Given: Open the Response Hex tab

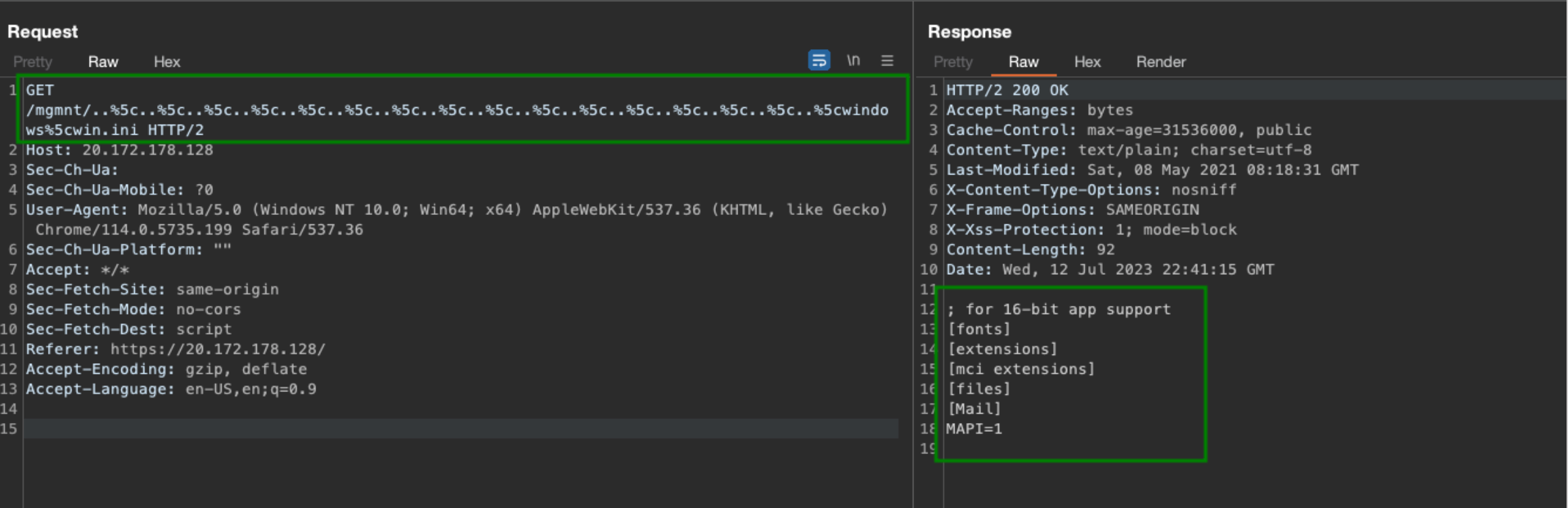Looking at the screenshot, I should [x=1087, y=62].
